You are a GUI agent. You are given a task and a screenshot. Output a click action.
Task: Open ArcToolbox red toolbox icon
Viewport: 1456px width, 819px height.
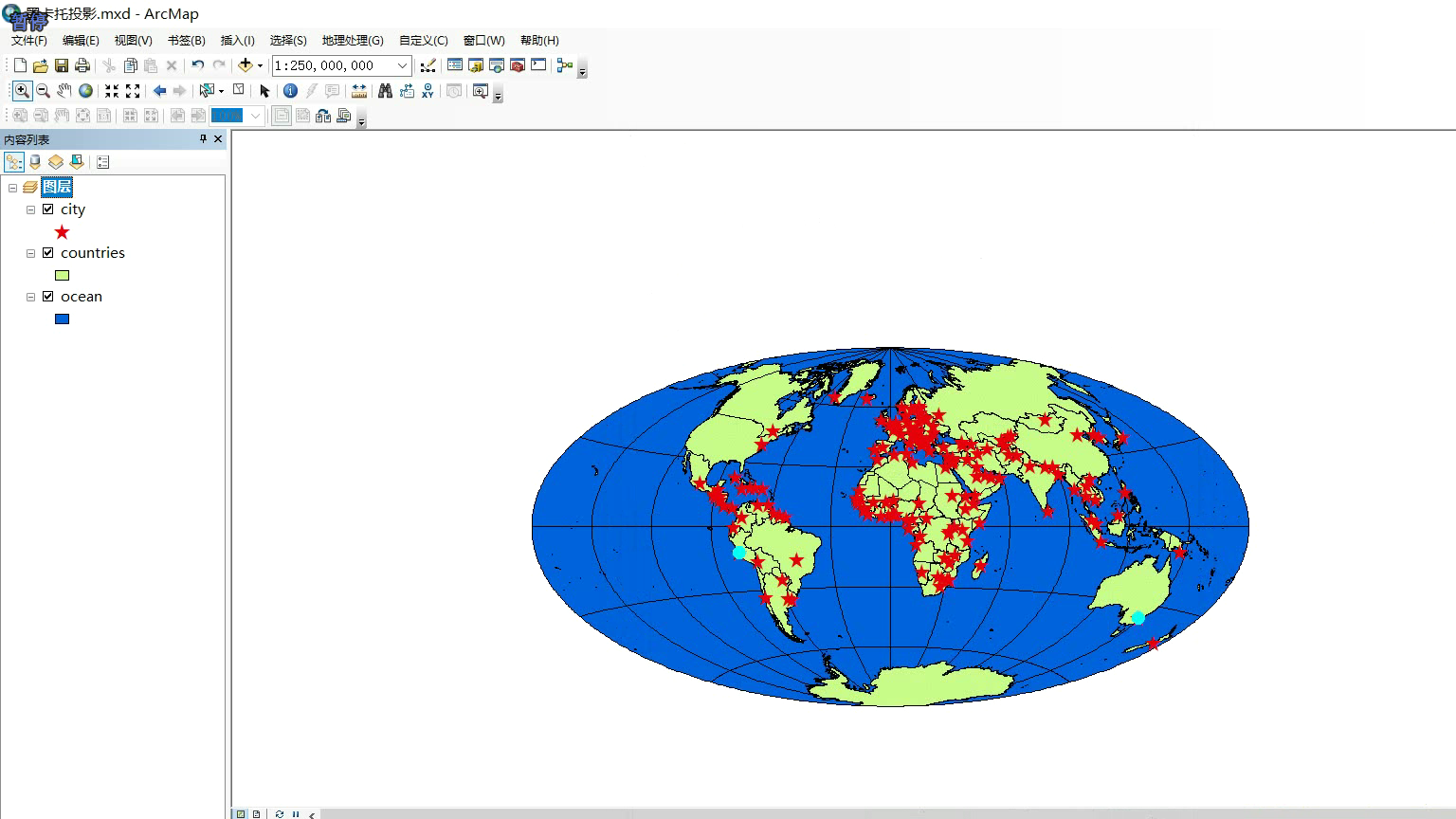point(518,65)
